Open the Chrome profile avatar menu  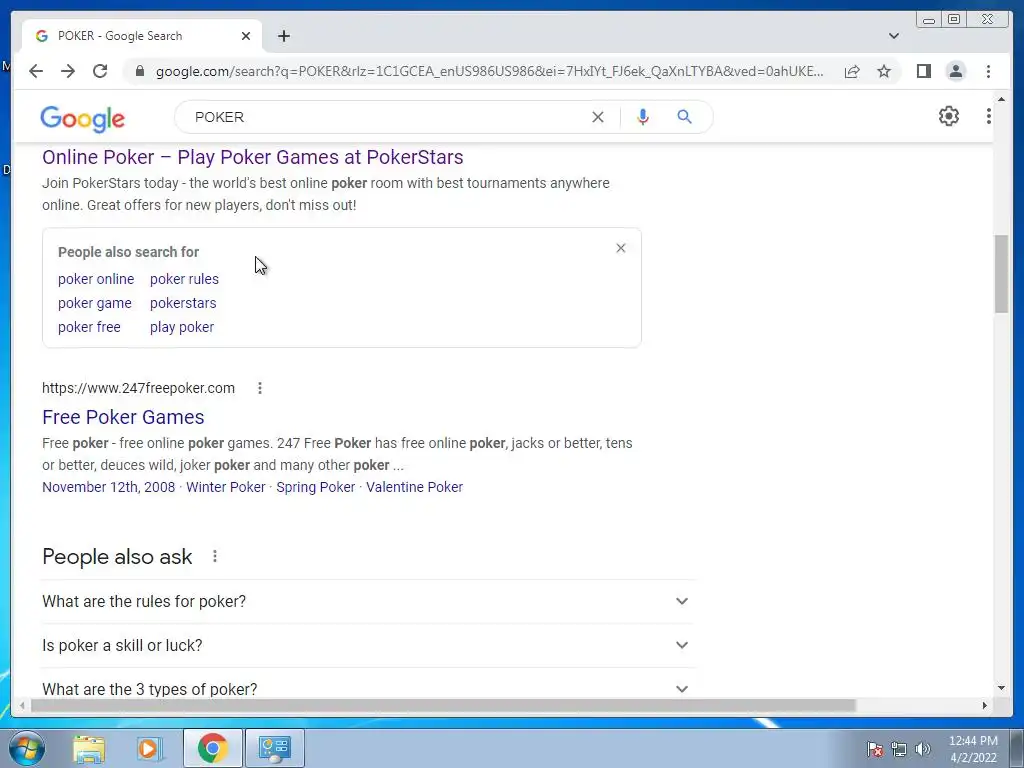(956, 71)
